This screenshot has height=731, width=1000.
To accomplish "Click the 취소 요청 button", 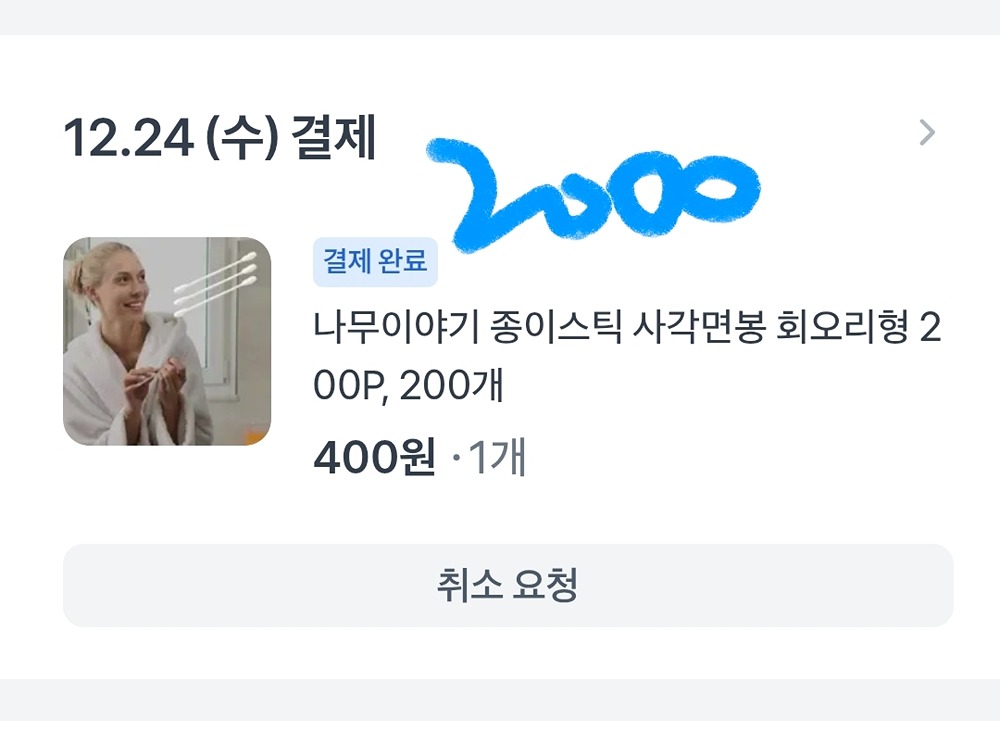I will point(508,585).
